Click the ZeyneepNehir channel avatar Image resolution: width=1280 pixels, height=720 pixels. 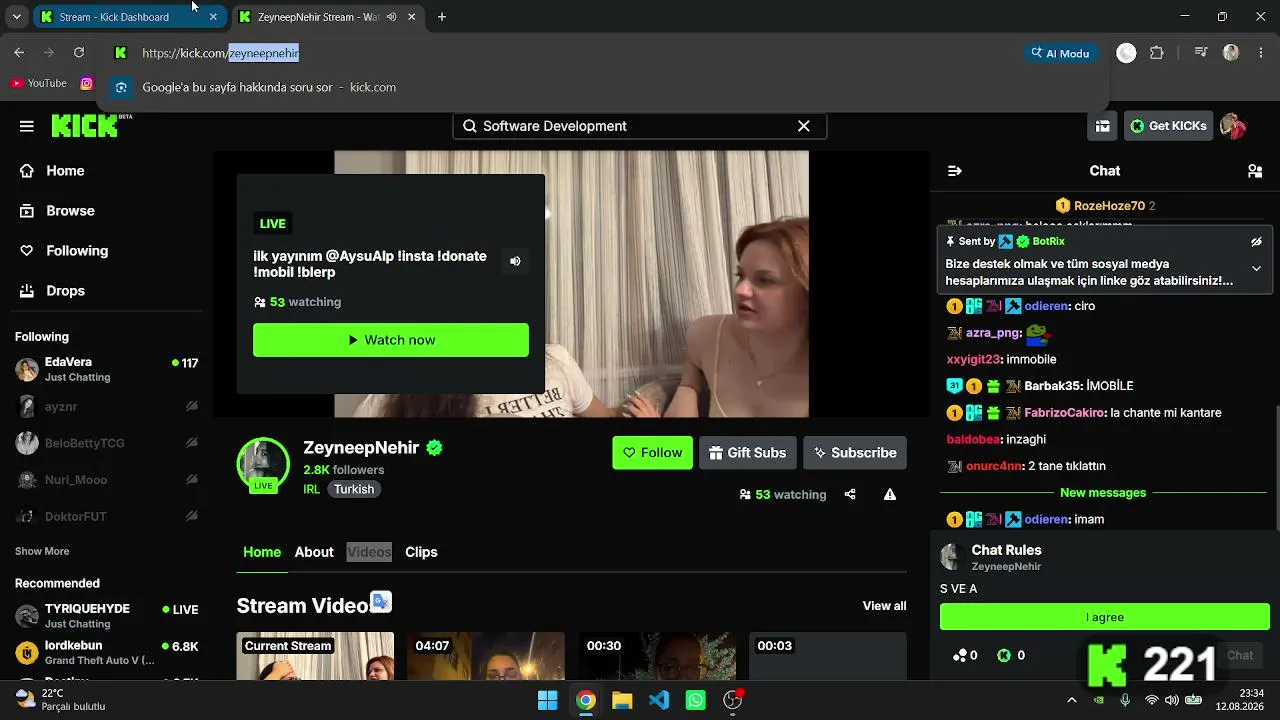(263, 464)
